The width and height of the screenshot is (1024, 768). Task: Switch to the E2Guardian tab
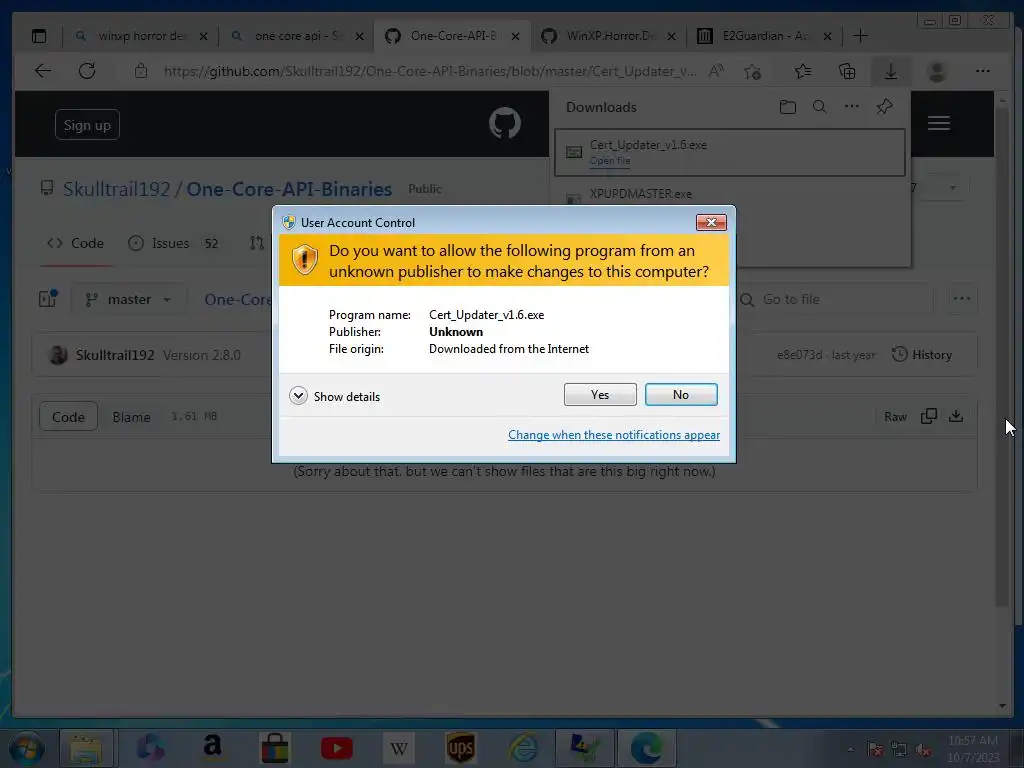coord(764,36)
